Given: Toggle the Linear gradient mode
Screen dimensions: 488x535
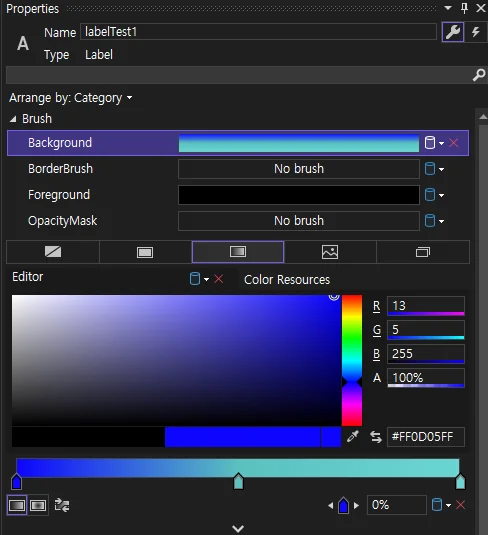Looking at the screenshot, I should (17, 505).
